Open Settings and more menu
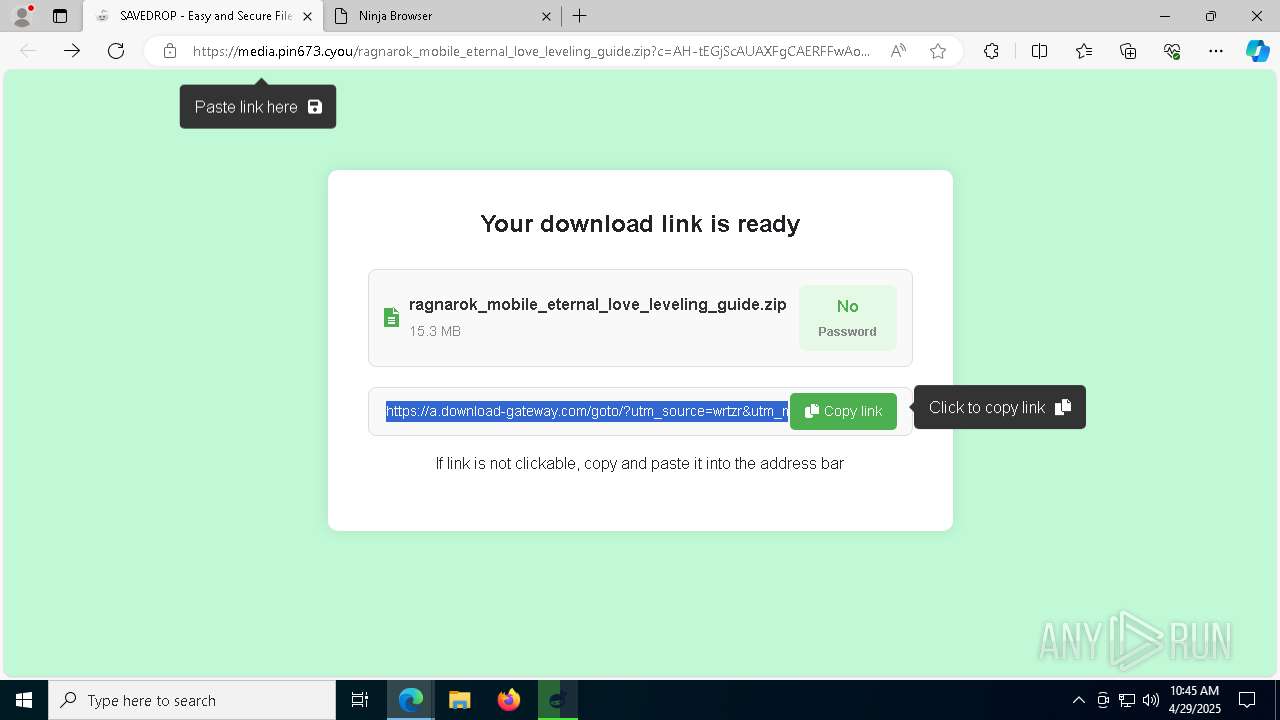1280x720 pixels. pyautogui.click(x=1216, y=51)
